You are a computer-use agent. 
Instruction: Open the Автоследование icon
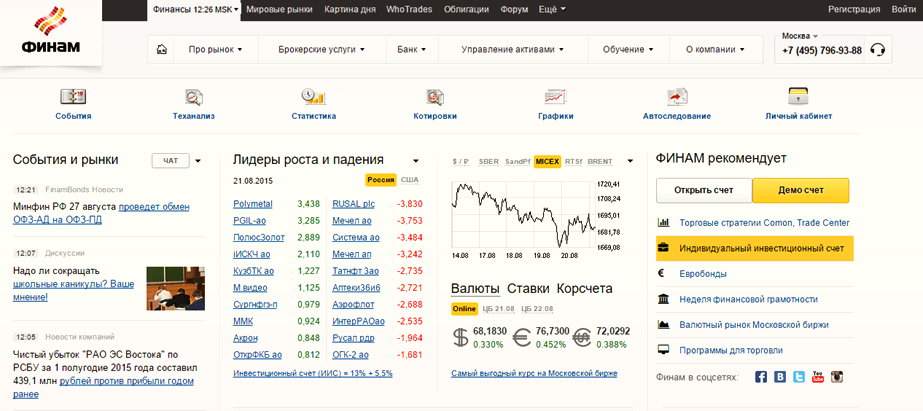click(677, 97)
